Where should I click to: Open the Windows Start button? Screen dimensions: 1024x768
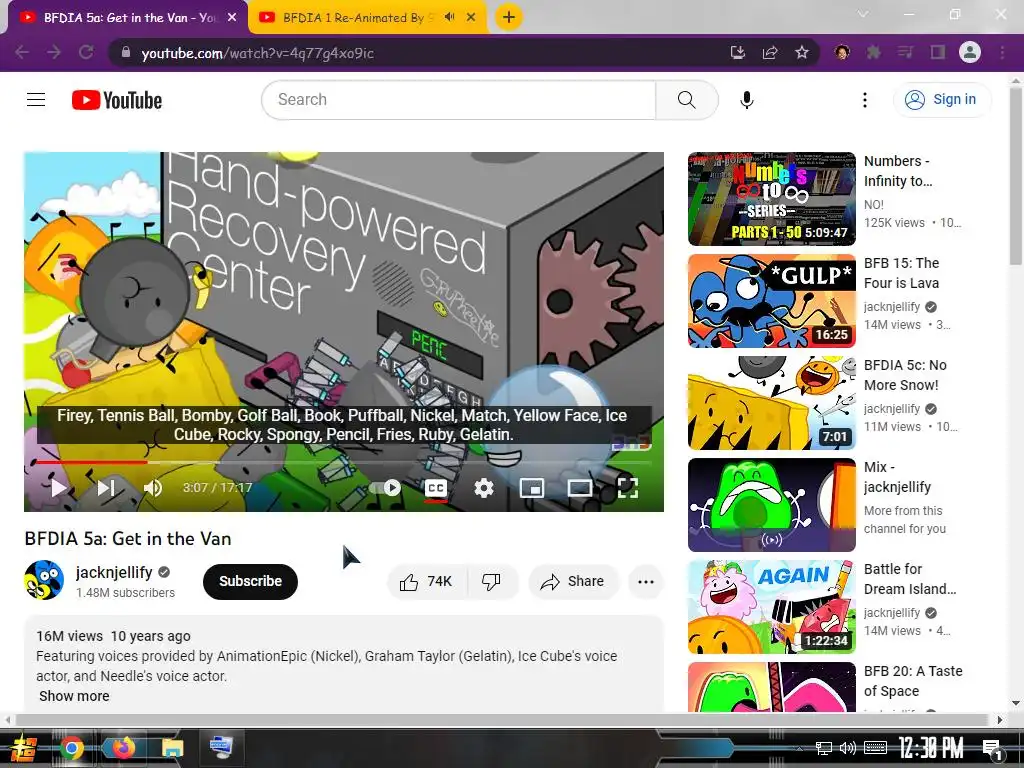pos(23,748)
